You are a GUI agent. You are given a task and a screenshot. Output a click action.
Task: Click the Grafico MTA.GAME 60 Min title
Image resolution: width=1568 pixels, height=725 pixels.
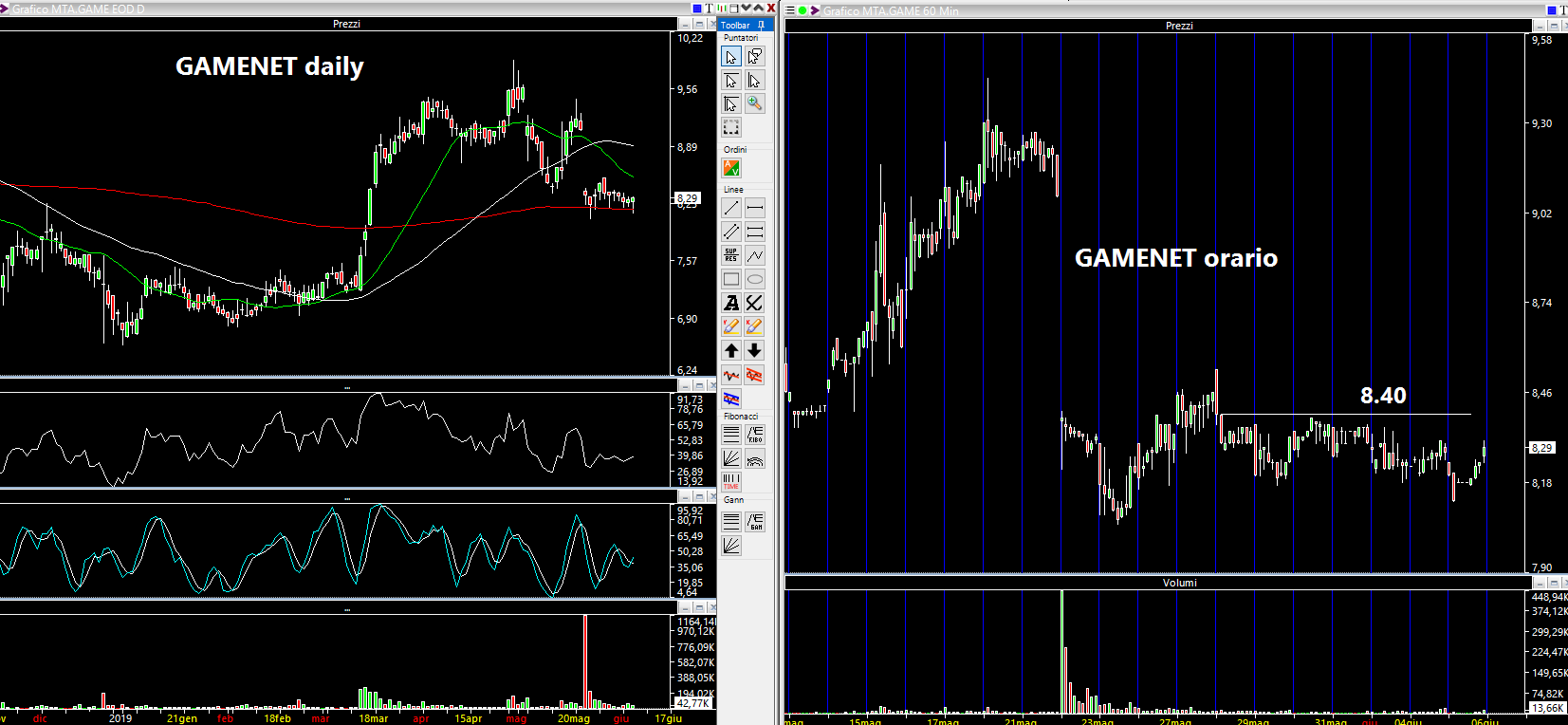coord(891,11)
